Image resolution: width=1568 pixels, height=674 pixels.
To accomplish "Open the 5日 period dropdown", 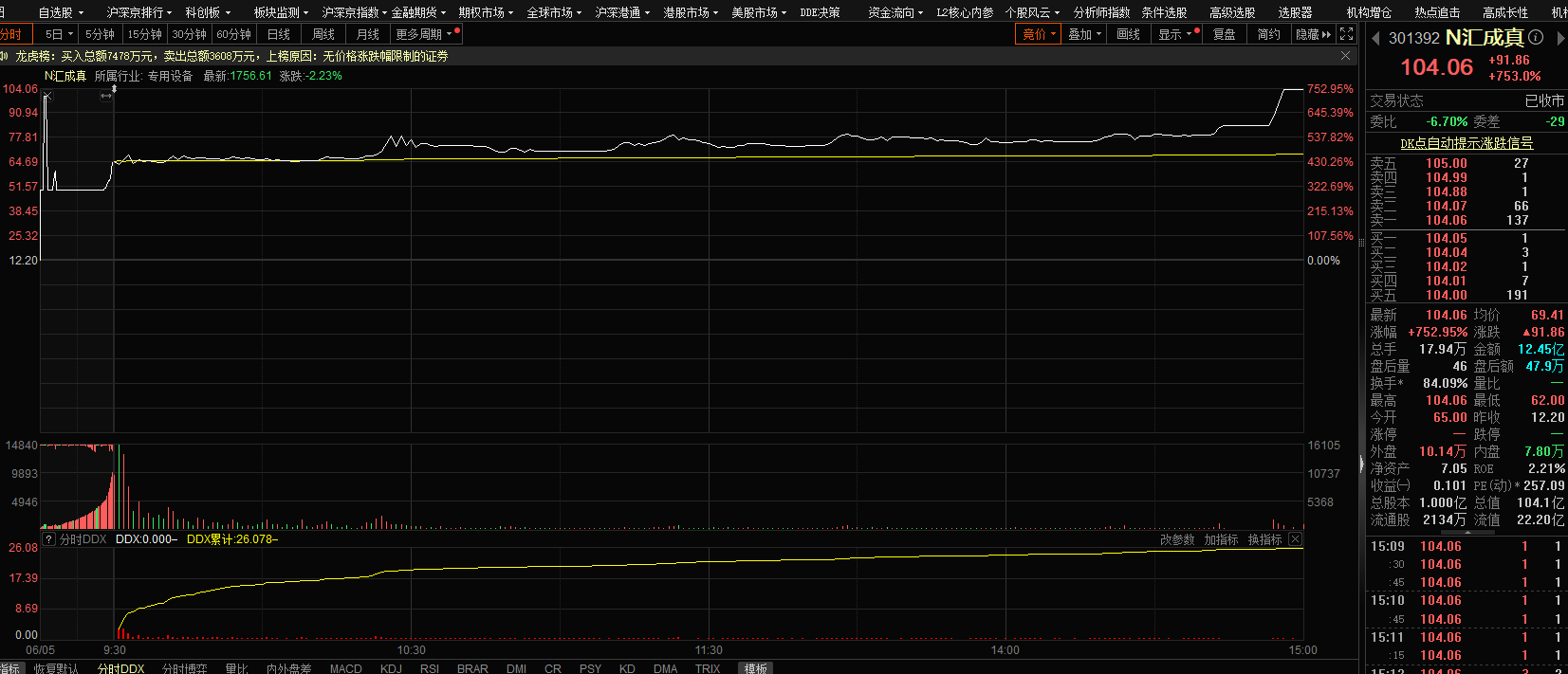I will coord(59,34).
